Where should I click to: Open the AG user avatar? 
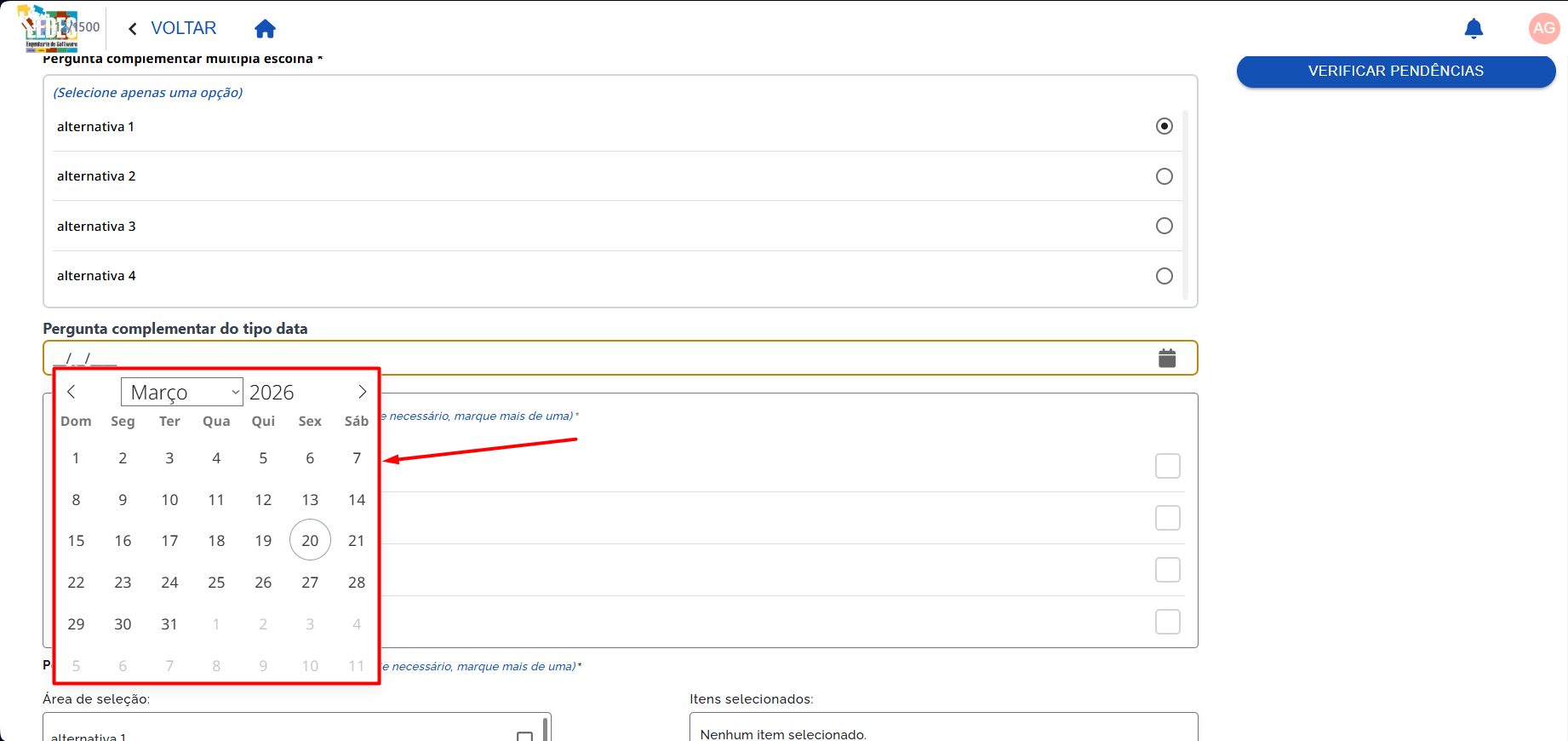pos(1544,28)
